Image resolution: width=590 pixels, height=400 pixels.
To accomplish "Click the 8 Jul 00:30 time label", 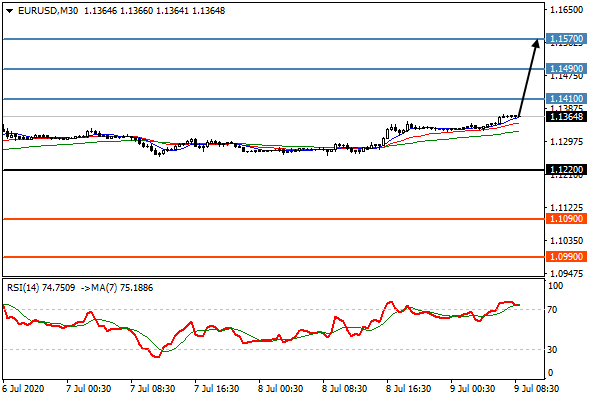I will point(280,389).
